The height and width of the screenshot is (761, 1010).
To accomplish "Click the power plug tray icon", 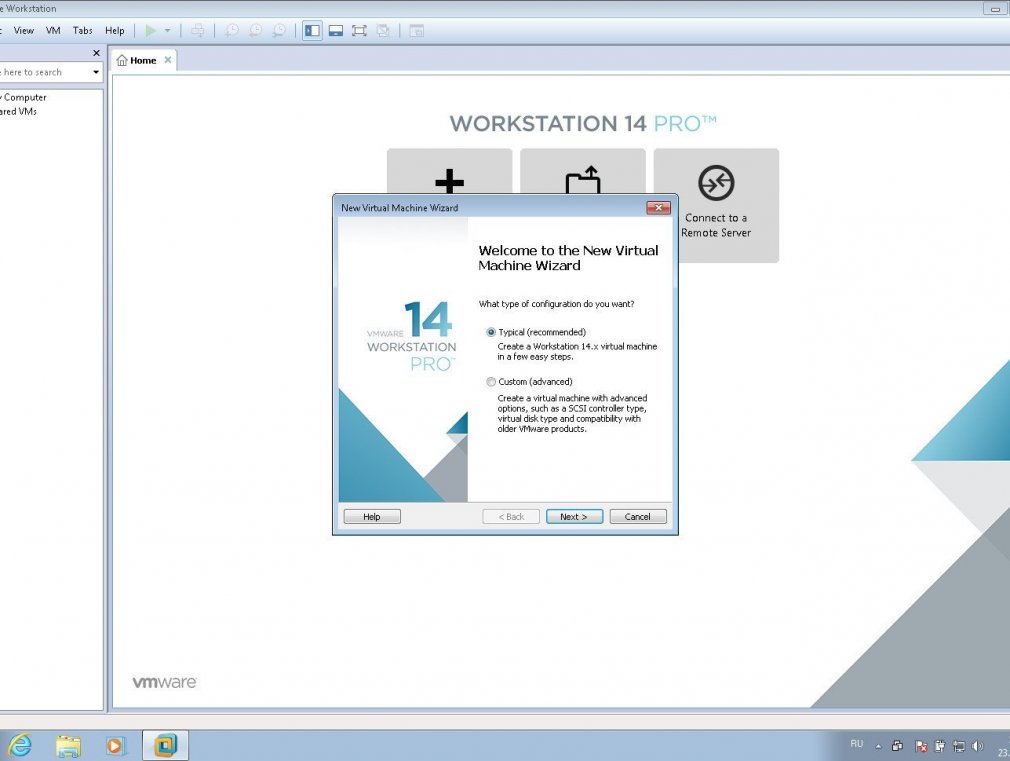I will pyautogui.click(x=940, y=746).
